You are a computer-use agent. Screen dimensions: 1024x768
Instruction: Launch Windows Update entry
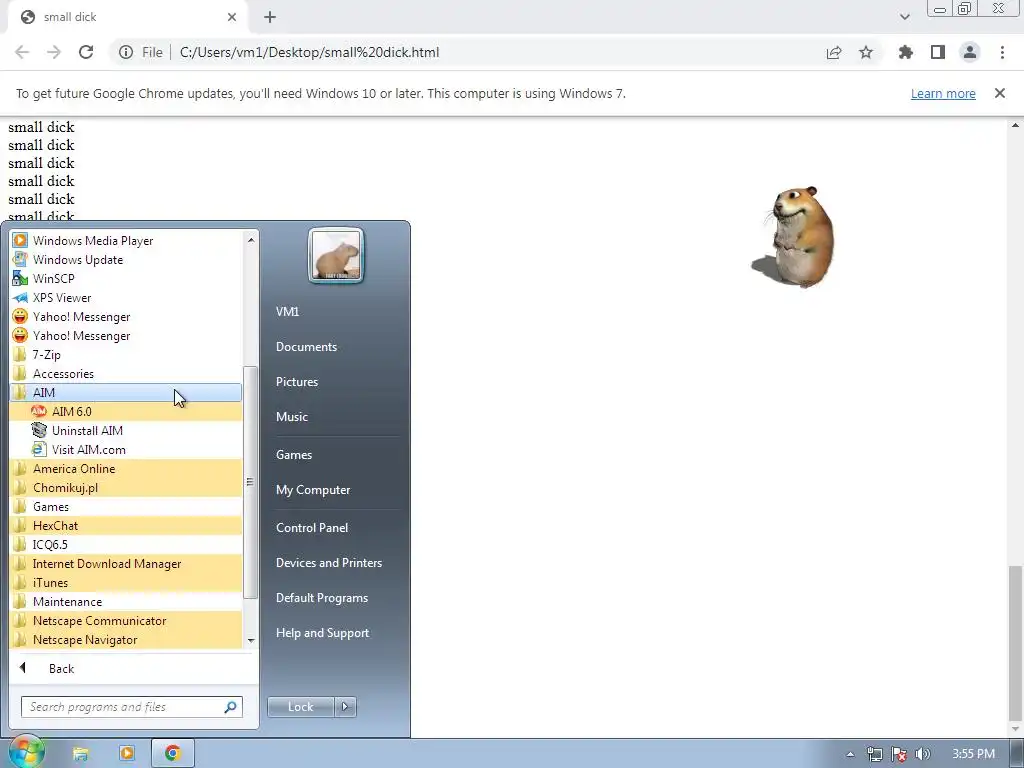[x=125, y=260]
